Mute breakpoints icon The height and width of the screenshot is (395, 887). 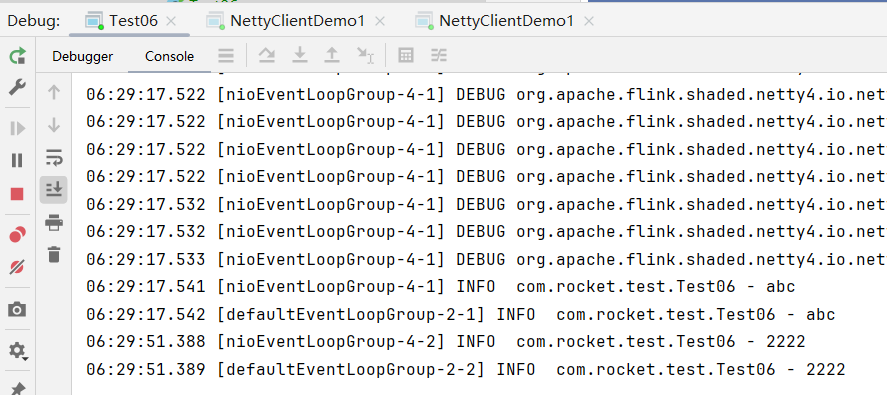[x=18, y=267]
